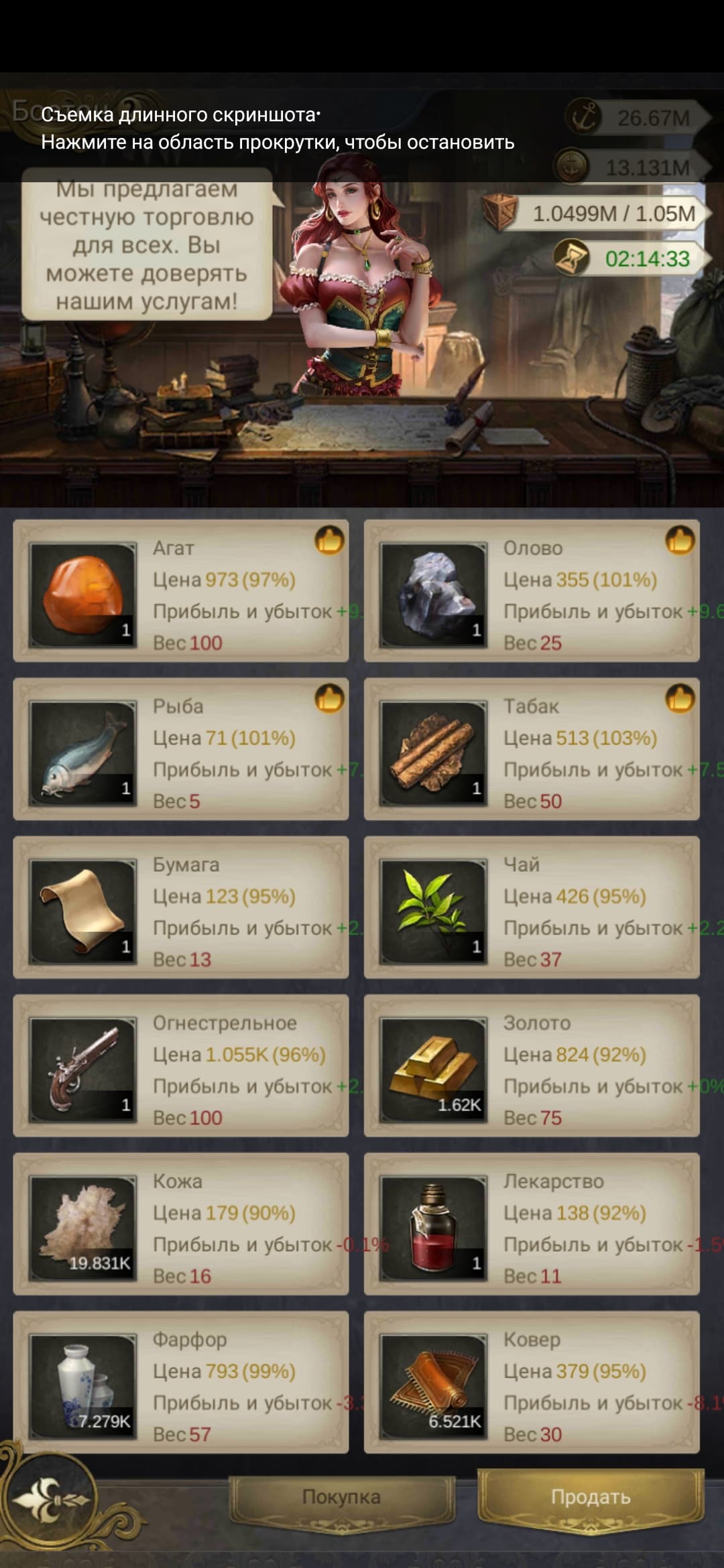Tap the Фарфор porcelain vase thumbnail
The height and width of the screenshot is (1568, 724).
83,1386
